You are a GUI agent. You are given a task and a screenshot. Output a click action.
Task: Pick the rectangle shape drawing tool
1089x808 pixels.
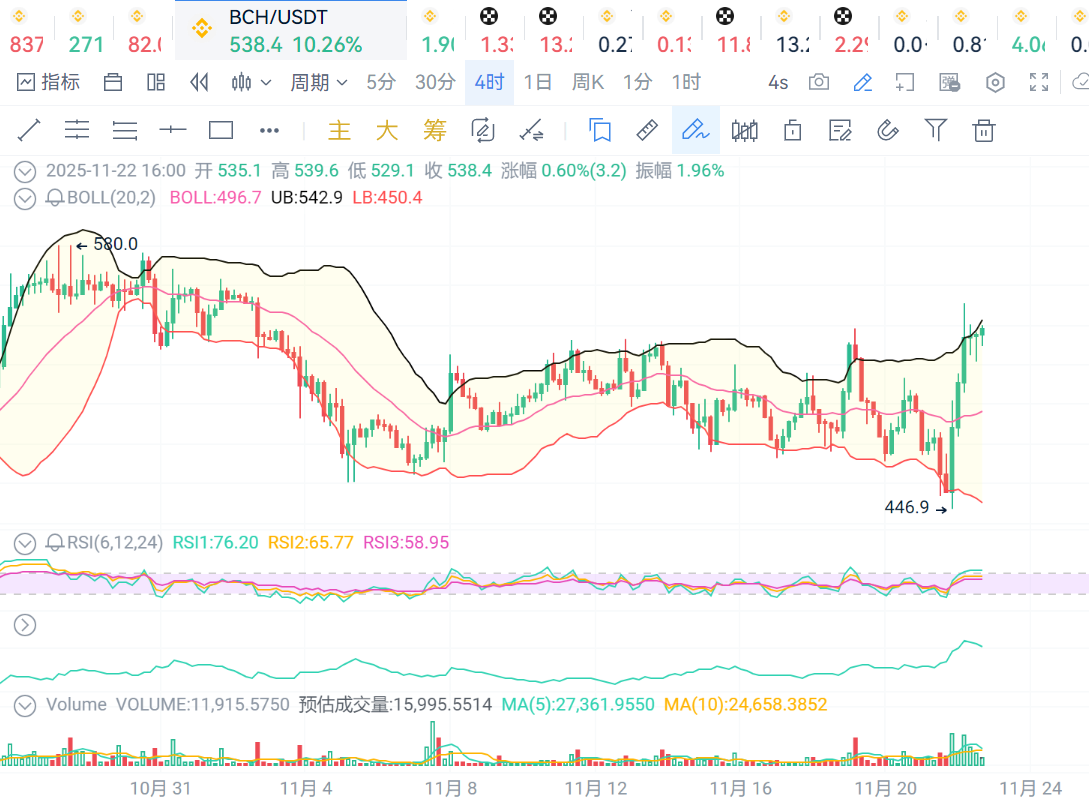point(220,130)
